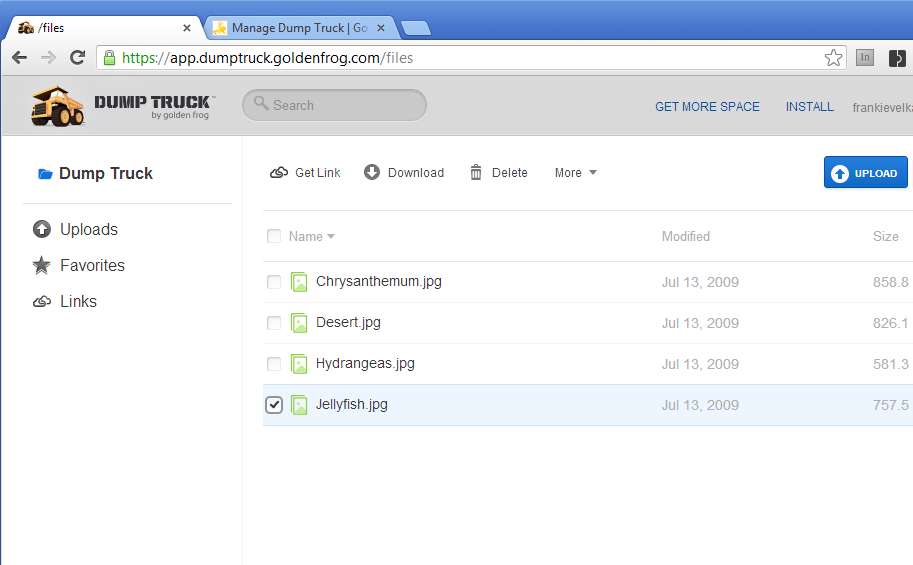Open the GET MORE SPACE link
Image resolution: width=913 pixels, height=565 pixels.
707,107
